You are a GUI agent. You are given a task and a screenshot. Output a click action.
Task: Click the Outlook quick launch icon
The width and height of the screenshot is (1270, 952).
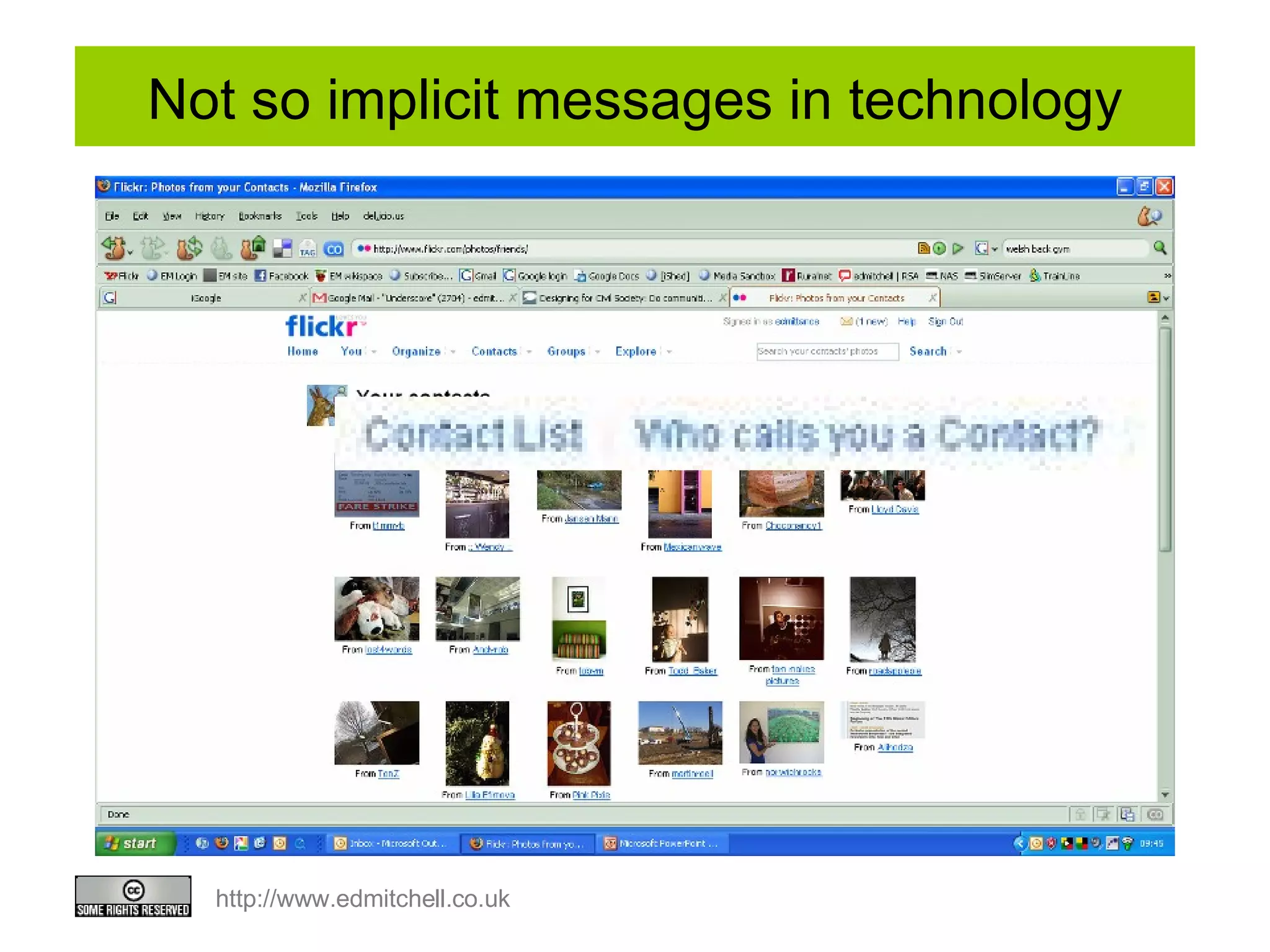(x=280, y=843)
